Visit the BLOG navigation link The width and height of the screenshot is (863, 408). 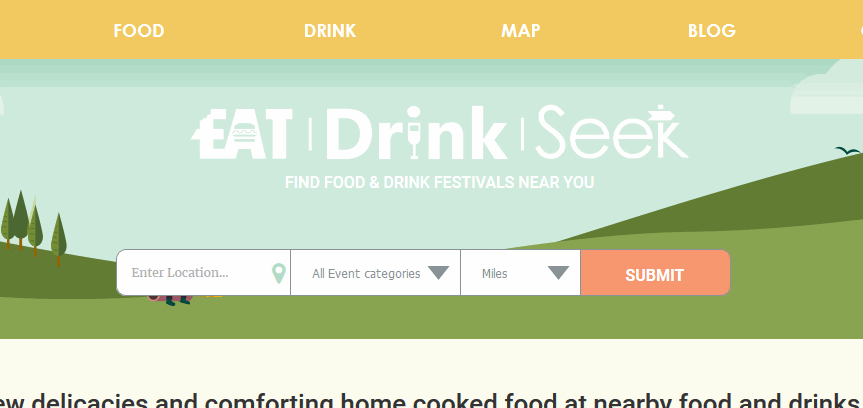coord(711,30)
